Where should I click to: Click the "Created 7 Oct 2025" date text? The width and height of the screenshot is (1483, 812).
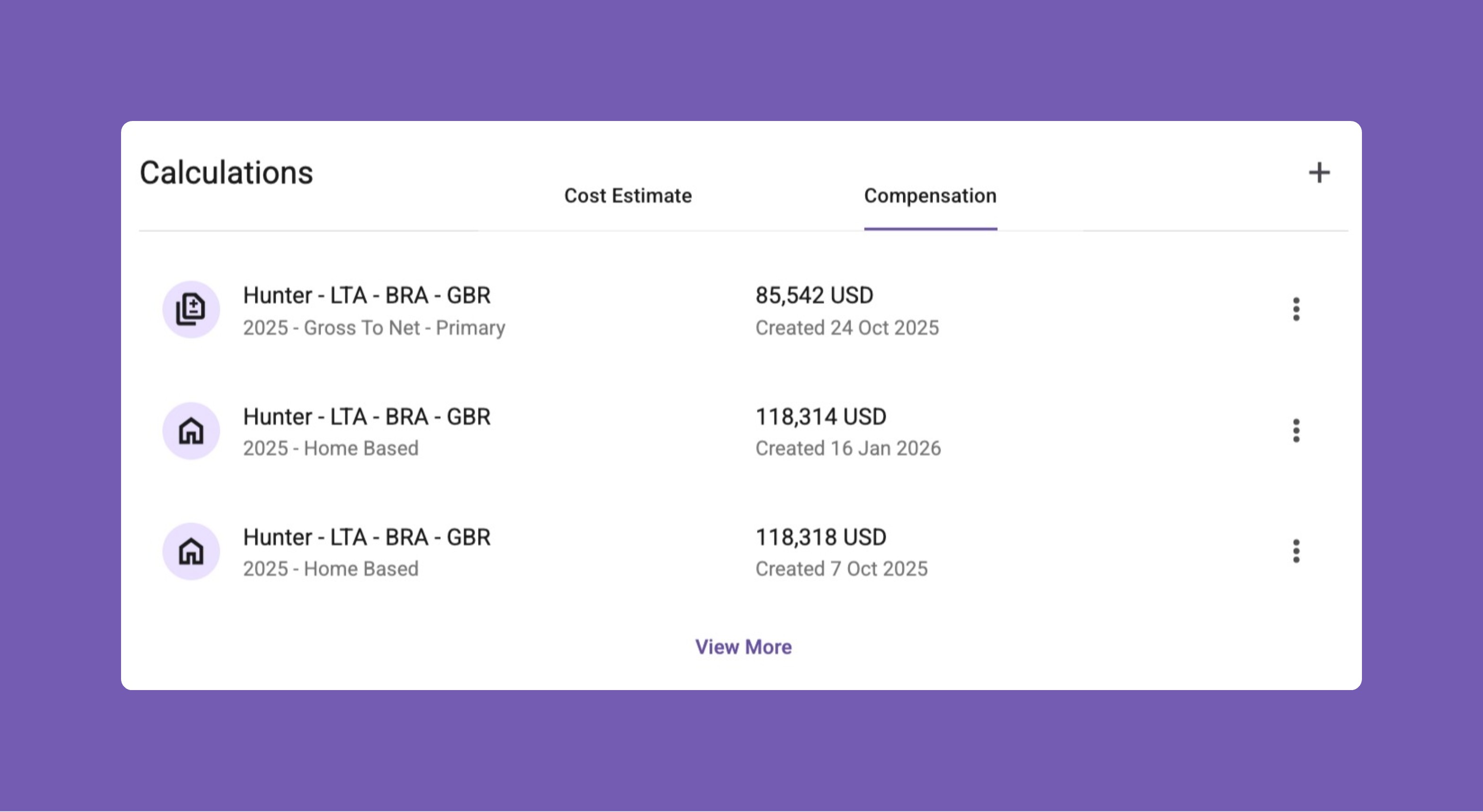tap(841, 569)
